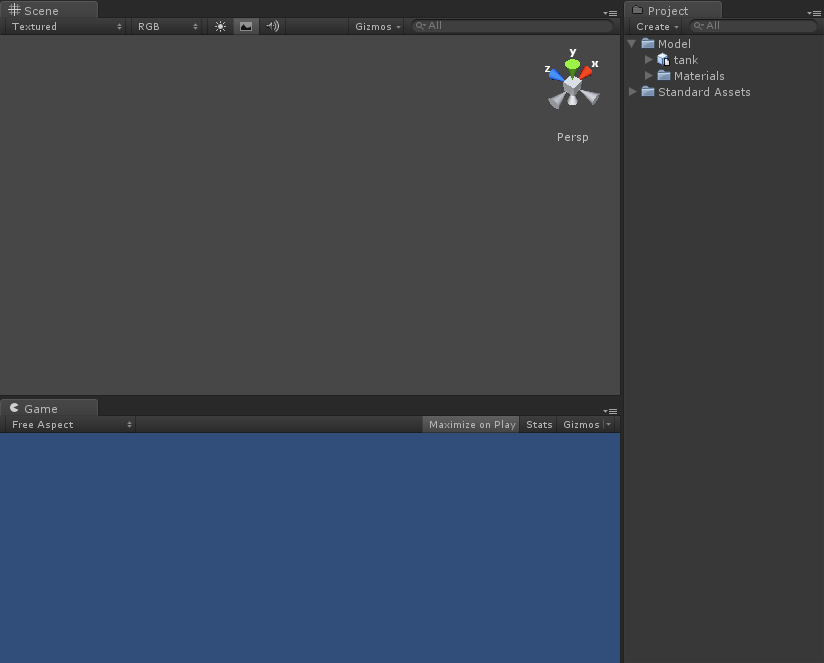This screenshot has width=824, height=663.
Task: Switch to the Project tab
Action: click(673, 11)
